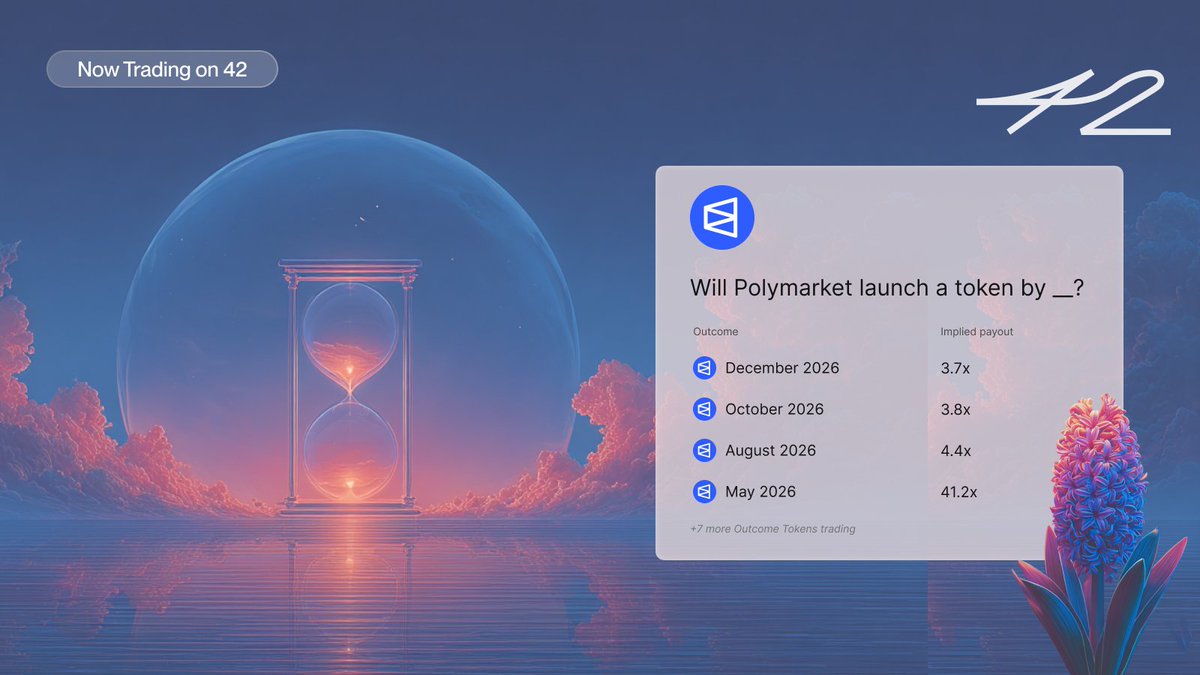Viewport: 1200px width, 675px height.
Task: Click the Will Polymarket launch a token title
Action: (x=887, y=288)
